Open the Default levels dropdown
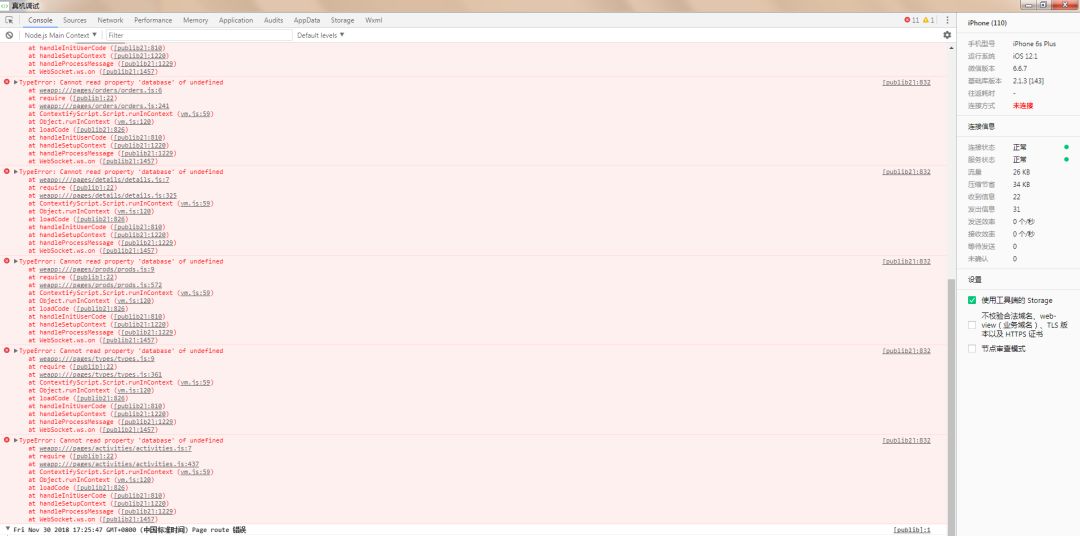This screenshot has width=1080, height=536. coord(321,35)
